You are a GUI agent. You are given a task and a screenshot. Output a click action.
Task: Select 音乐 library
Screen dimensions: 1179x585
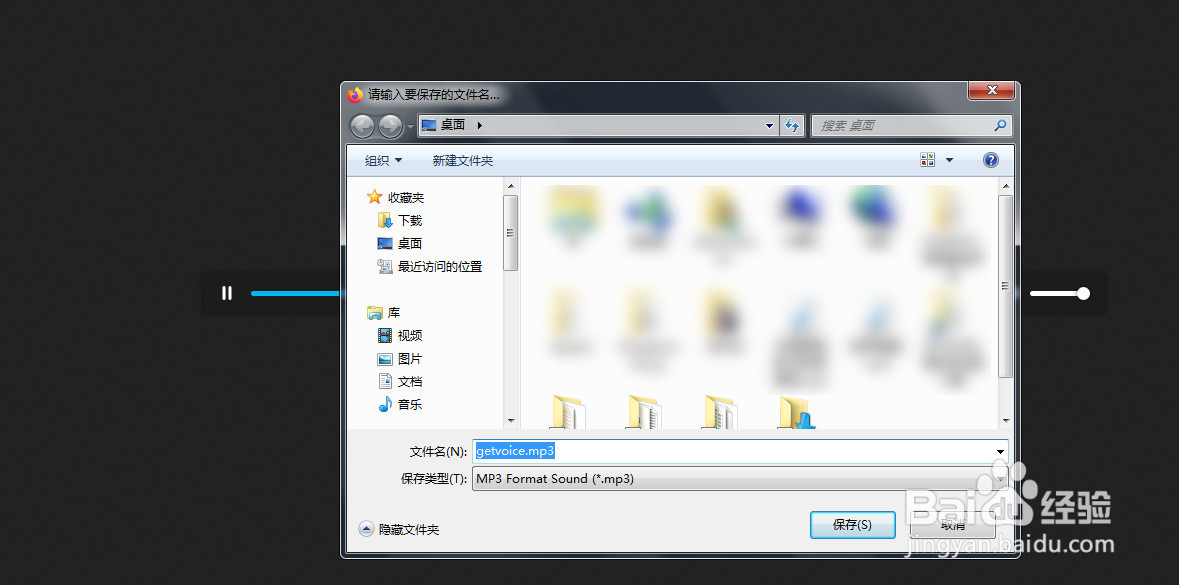[410, 405]
